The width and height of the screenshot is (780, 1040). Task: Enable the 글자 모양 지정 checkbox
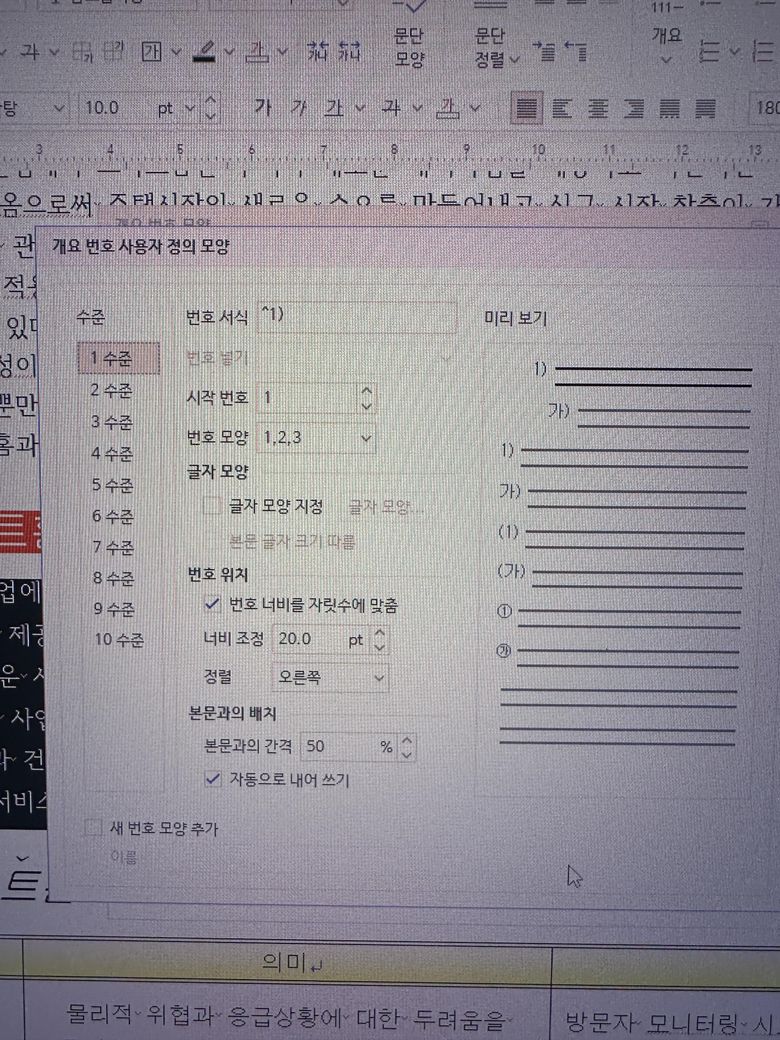coord(212,507)
